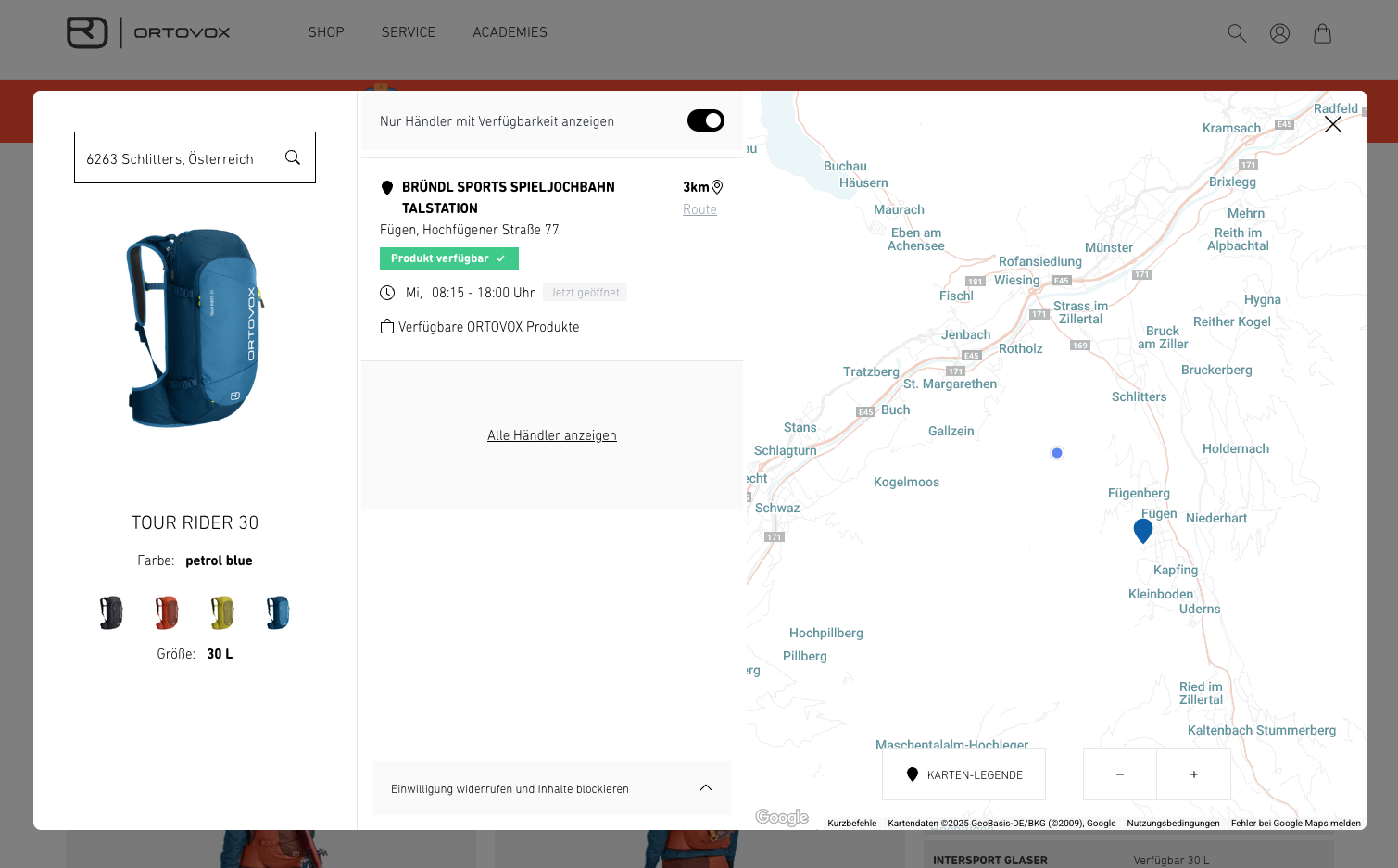The height and width of the screenshot is (868, 1398).
Task: Open Kurzbefehle map link
Action: click(x=851, y=823)
